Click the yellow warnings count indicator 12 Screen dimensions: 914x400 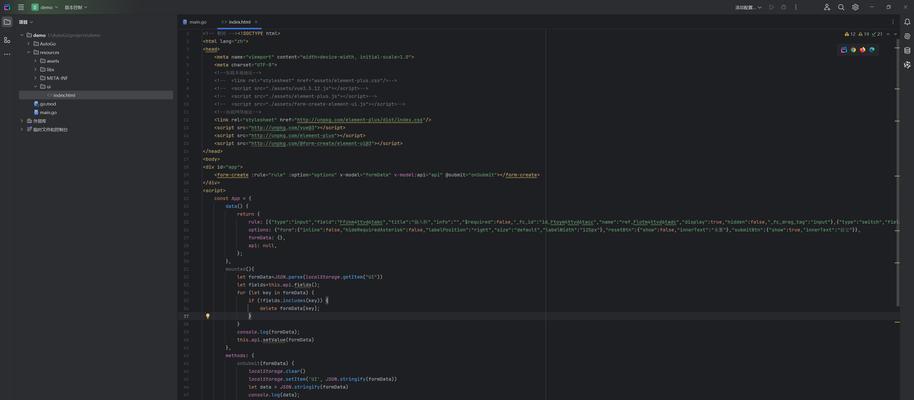[x=850, y=34]
